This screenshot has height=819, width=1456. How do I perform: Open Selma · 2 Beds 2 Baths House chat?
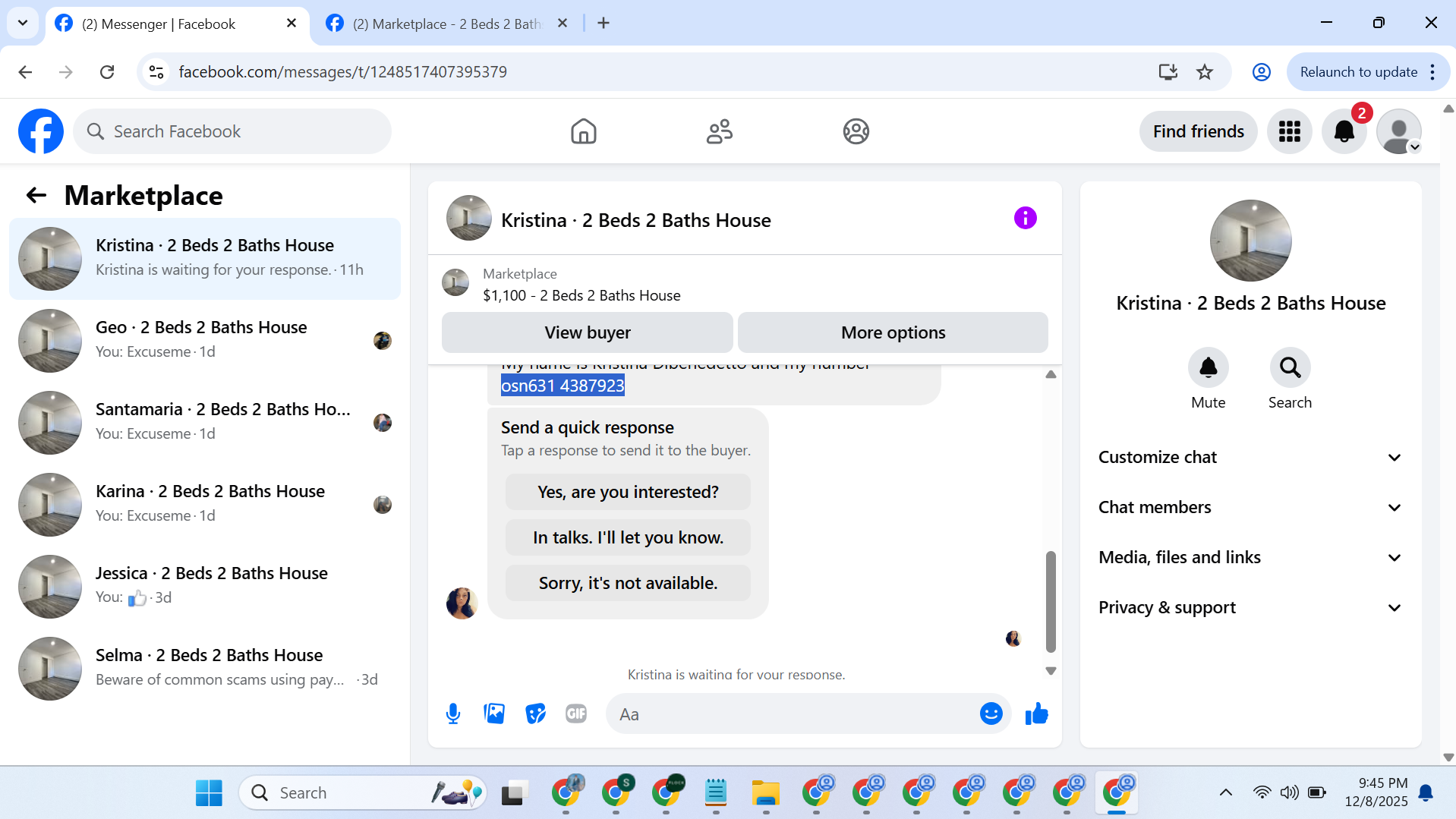205,669
